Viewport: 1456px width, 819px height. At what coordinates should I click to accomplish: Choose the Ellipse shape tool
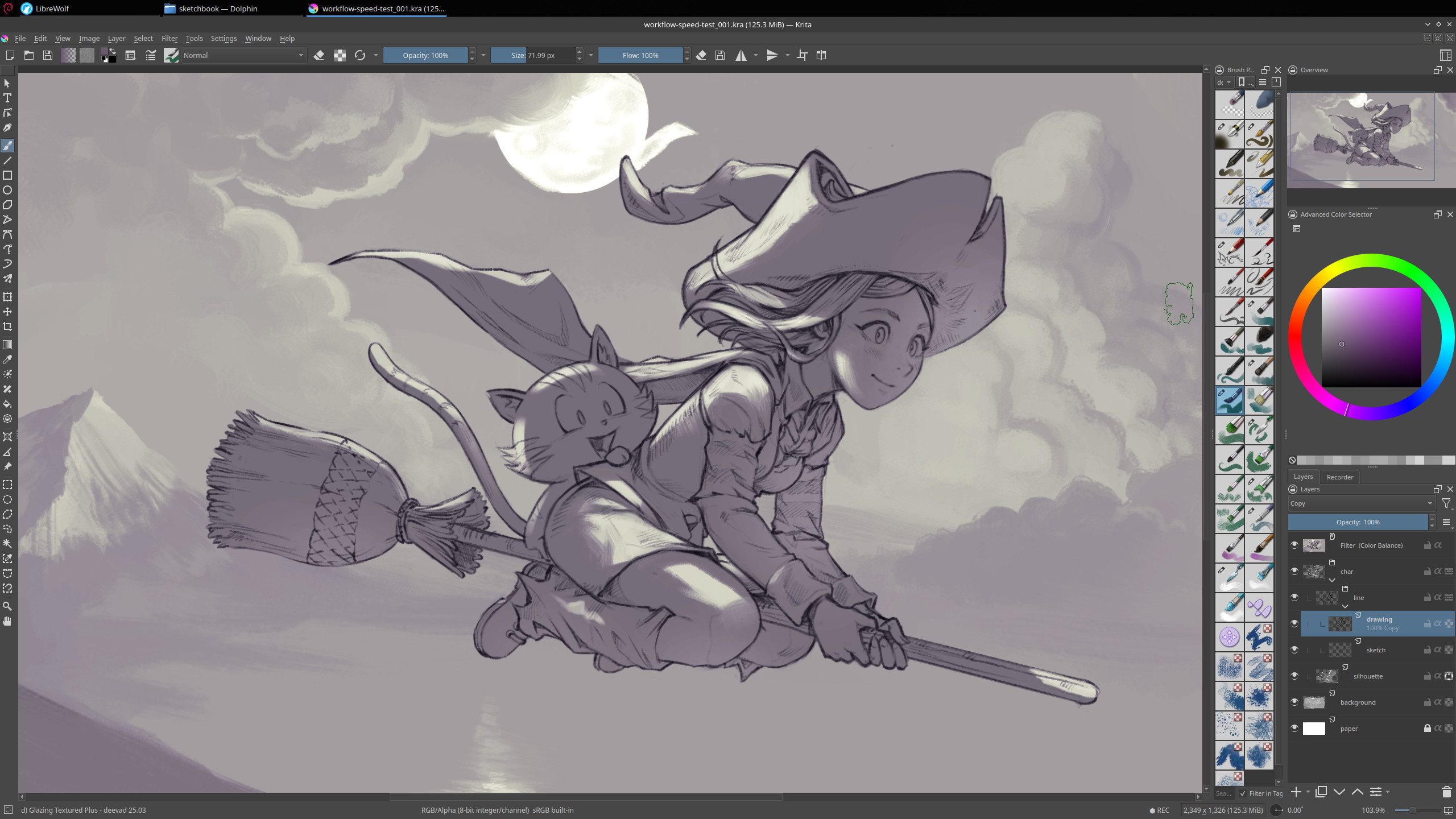pyautogui.click(x=7, y=191)
